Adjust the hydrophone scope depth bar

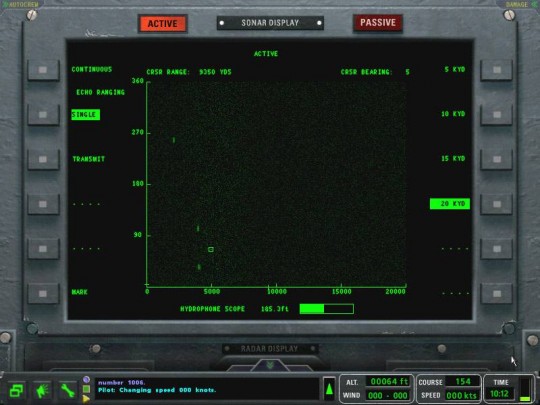pyautogui.click(x=326, y=309)
